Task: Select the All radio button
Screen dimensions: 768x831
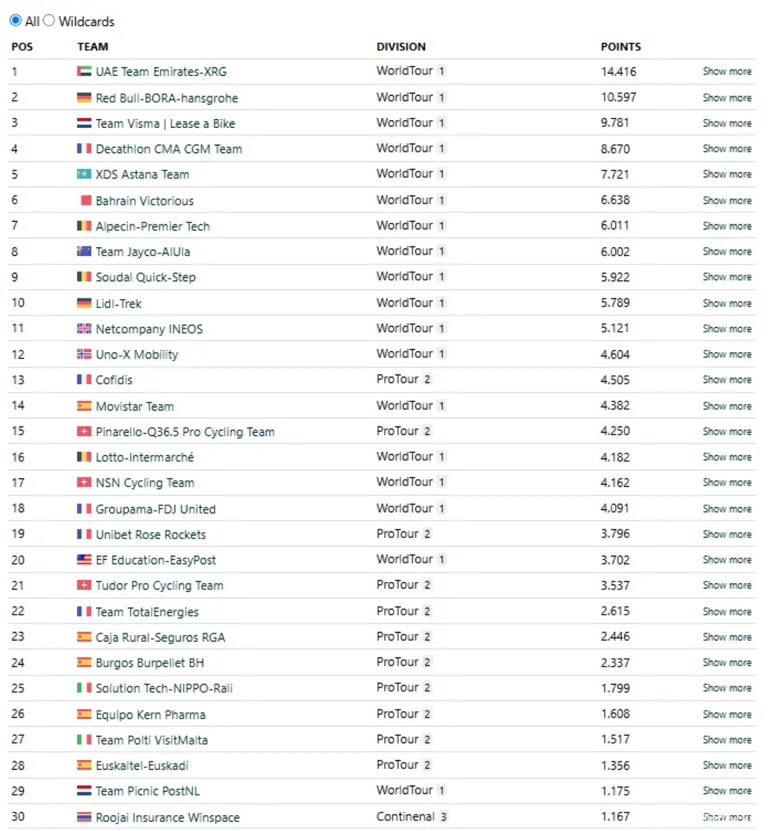Action: 16,21
